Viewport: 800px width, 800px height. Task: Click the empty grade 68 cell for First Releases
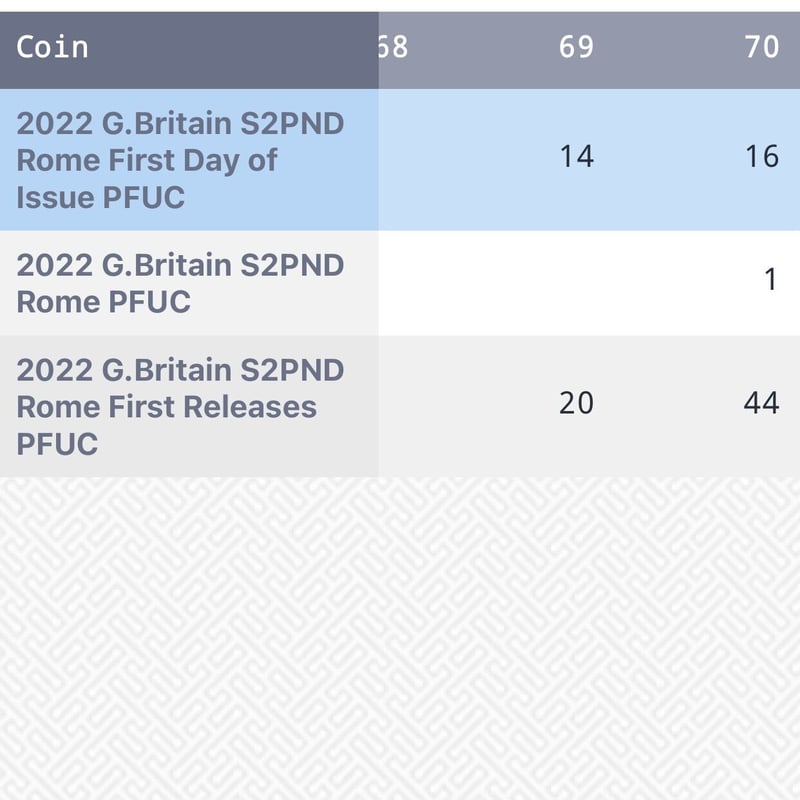pyautogui.click(x=420, y=403)
